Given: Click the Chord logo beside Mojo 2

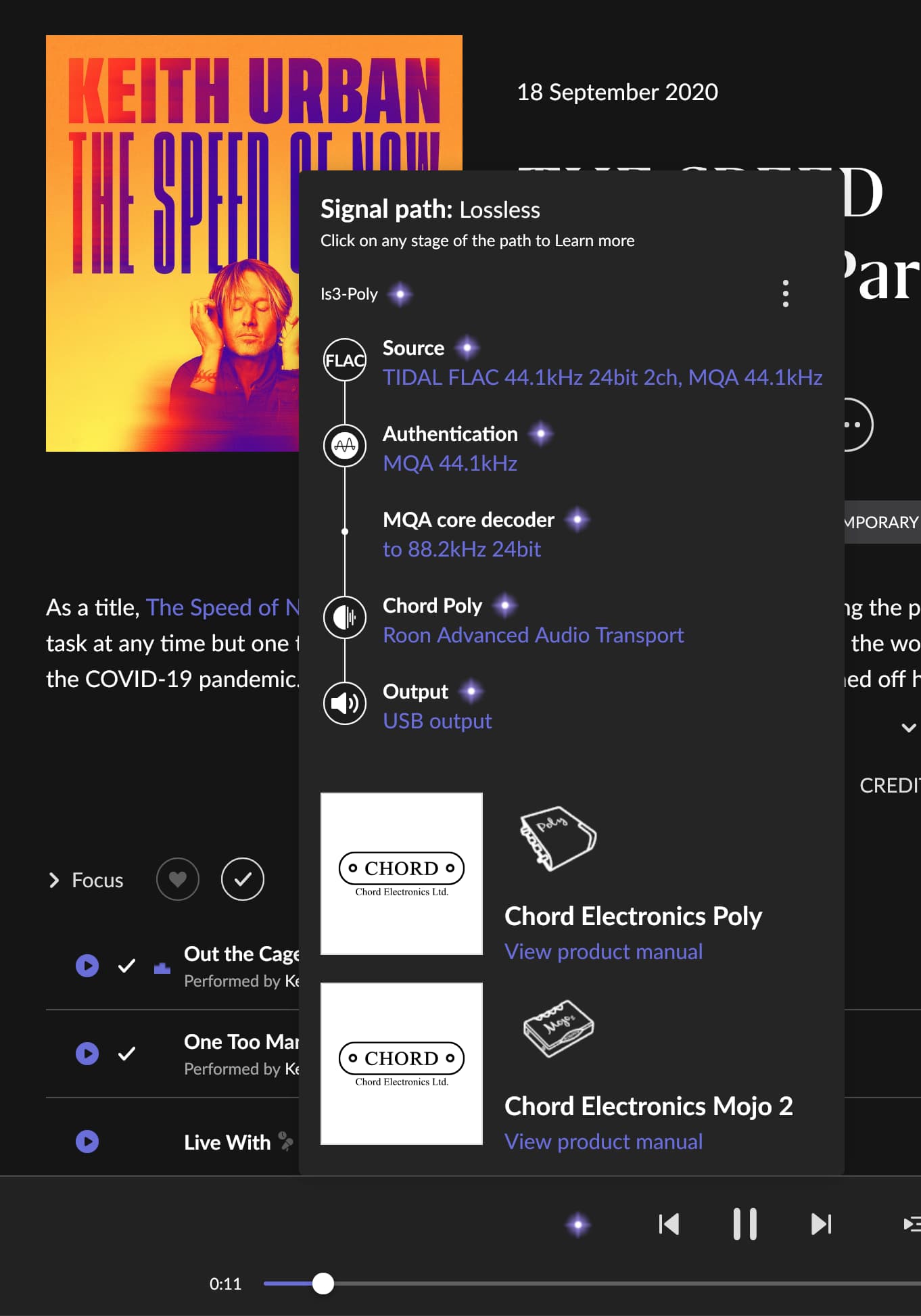Looking at the screenshot, I should tap(402, 1064).
